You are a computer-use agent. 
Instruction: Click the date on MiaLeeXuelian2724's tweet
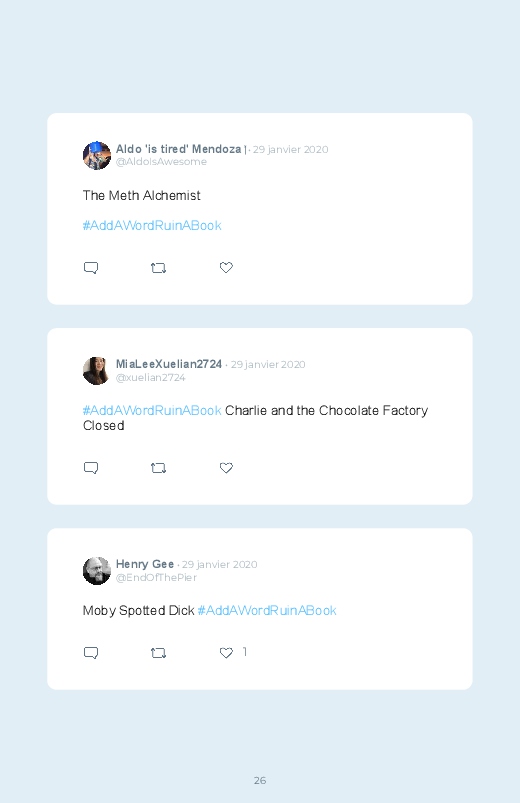(268, 365)
